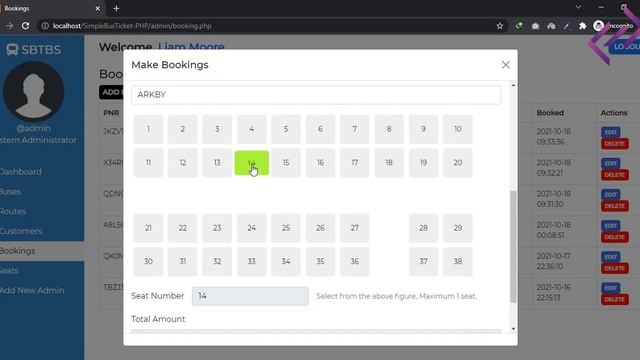This screenshot has width=640, height=360.
Task: Choose seat 13
Action: tap(217, 163)
